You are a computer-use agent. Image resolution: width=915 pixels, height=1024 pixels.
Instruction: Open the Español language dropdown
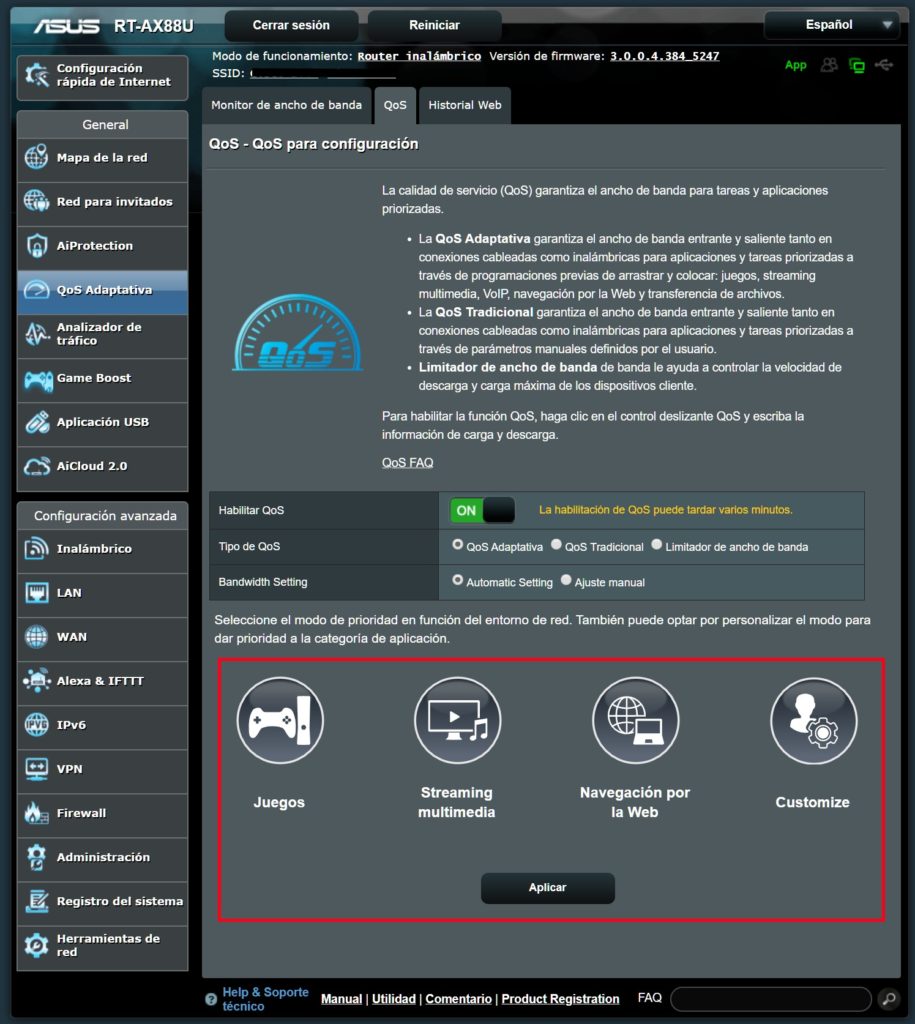pyautogui.click(x=831, y=25)
